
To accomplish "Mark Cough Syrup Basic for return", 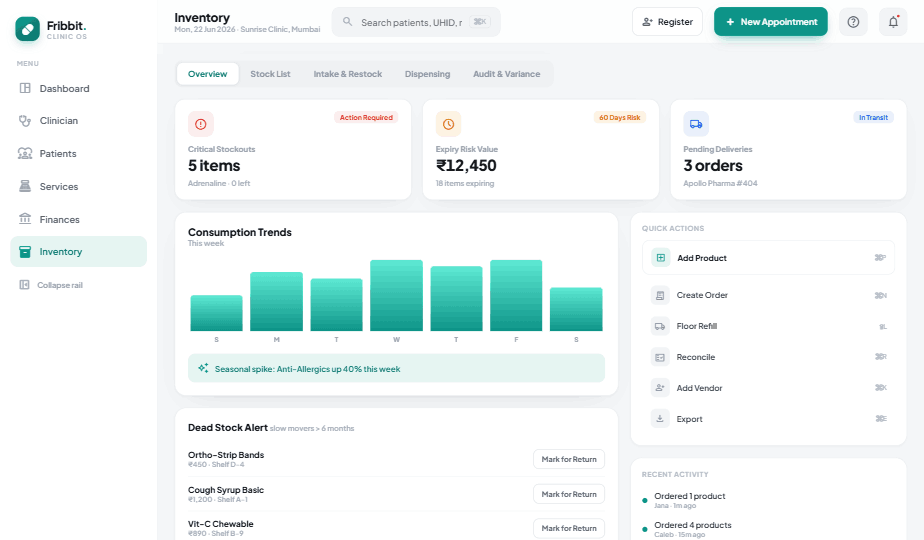I will point(569,494).
